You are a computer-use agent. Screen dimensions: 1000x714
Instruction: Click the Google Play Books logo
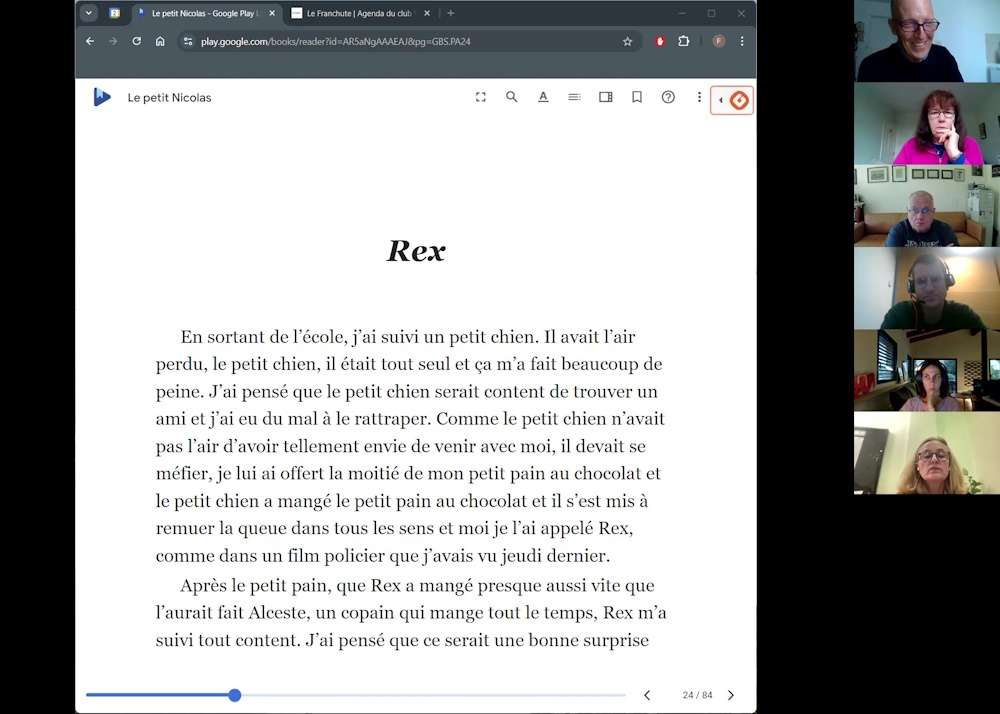(101, 97)
